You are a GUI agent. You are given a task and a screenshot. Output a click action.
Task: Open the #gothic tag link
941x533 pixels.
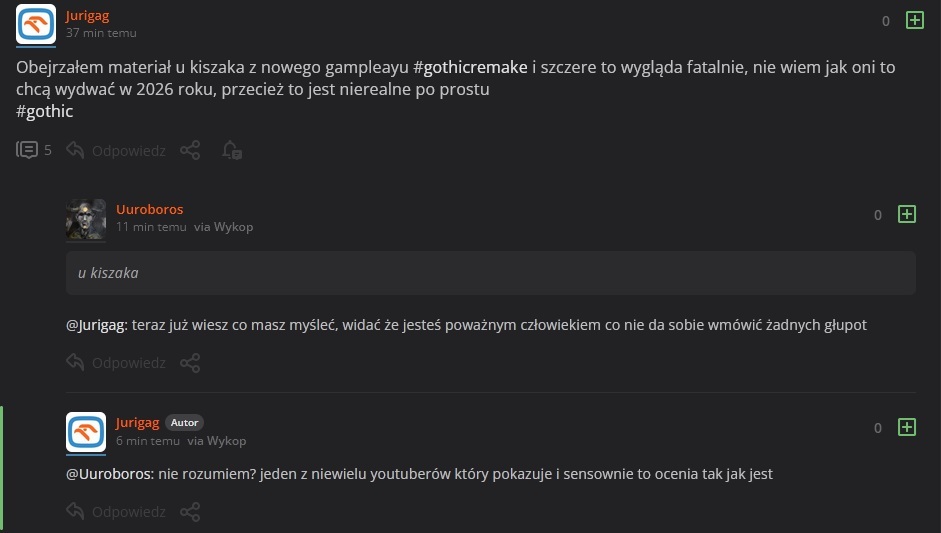coord(45,111)
